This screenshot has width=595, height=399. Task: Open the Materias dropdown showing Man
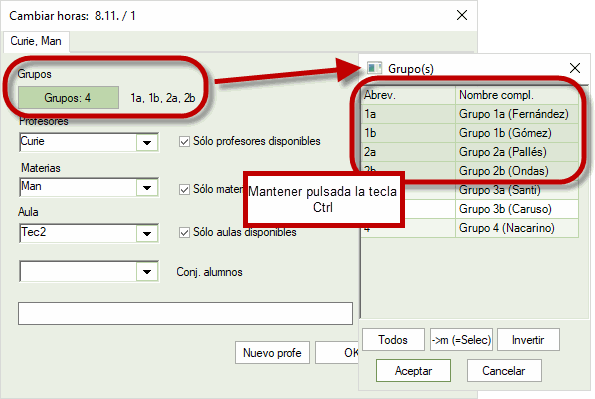pyautogui.click(x=147, y=188)
